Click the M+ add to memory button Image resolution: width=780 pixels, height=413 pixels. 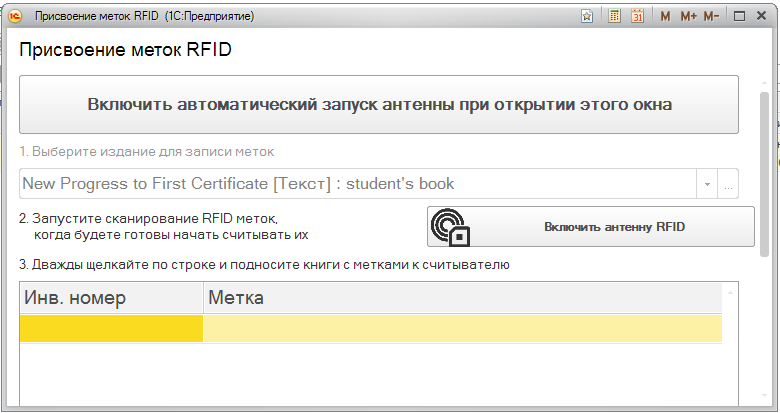[x=688, y=17]
